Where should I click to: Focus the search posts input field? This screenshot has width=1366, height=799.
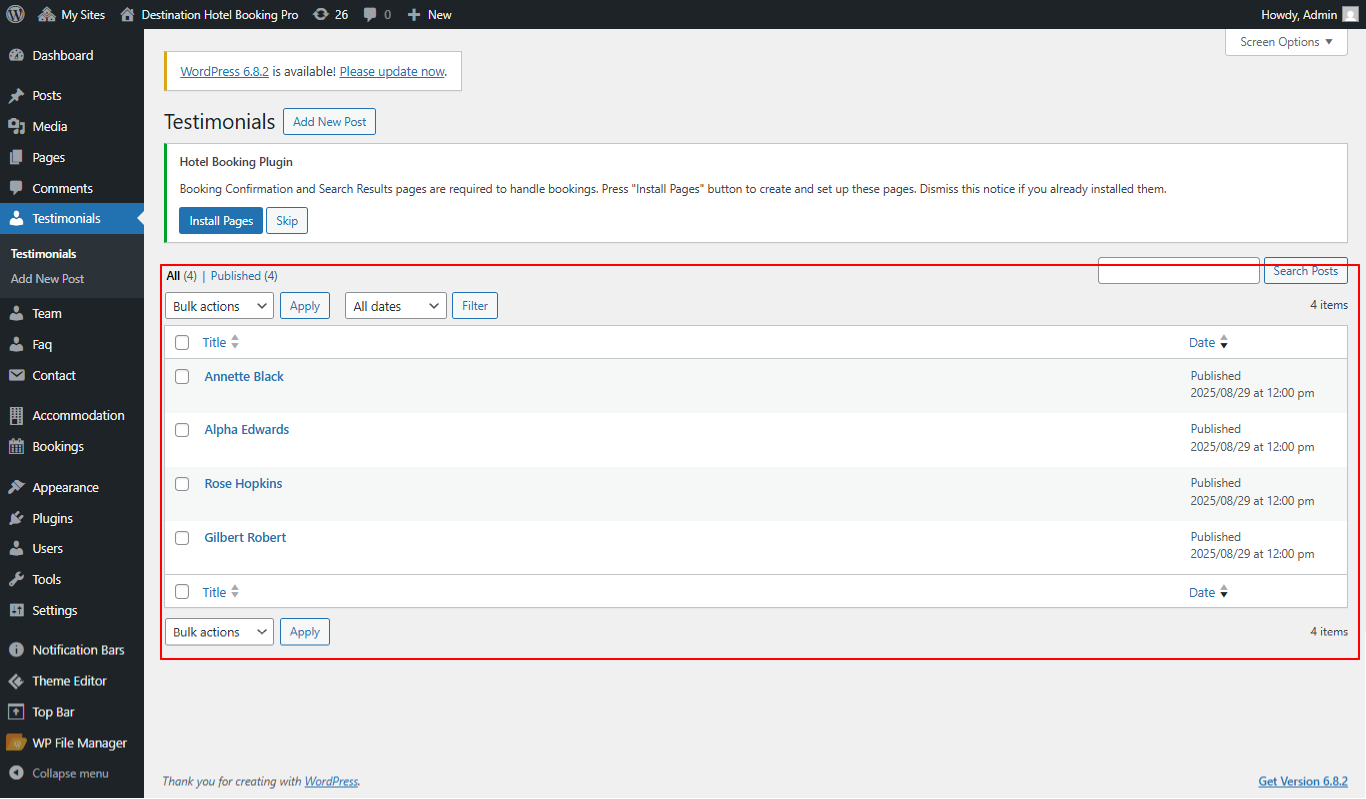[1179, 271]
